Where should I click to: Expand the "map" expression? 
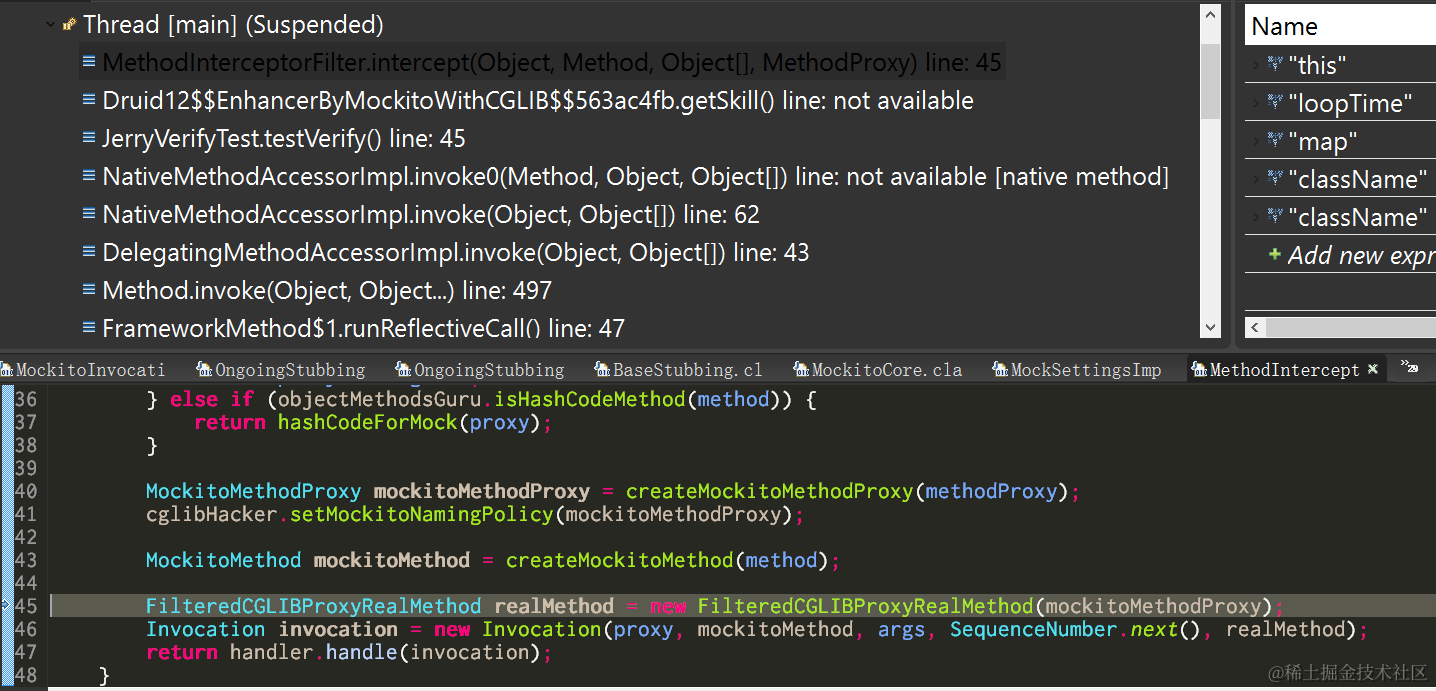tap(1256, 142)
